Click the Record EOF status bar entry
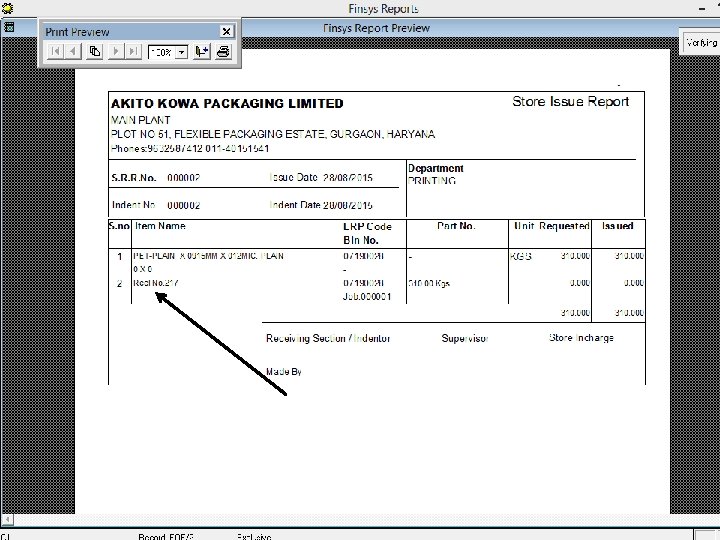This screenshot has height=540, width=720. click(166, 536)
